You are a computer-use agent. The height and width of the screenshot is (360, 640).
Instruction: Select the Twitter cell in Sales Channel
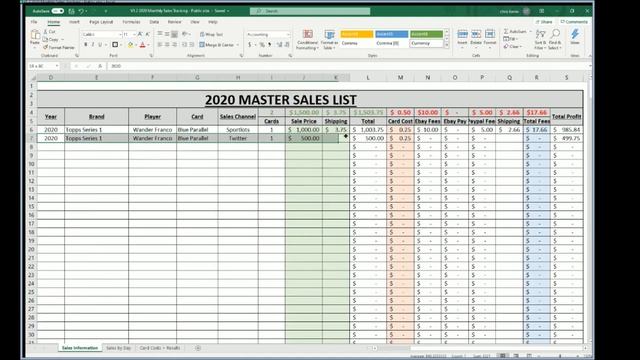(x=238, y=138)
